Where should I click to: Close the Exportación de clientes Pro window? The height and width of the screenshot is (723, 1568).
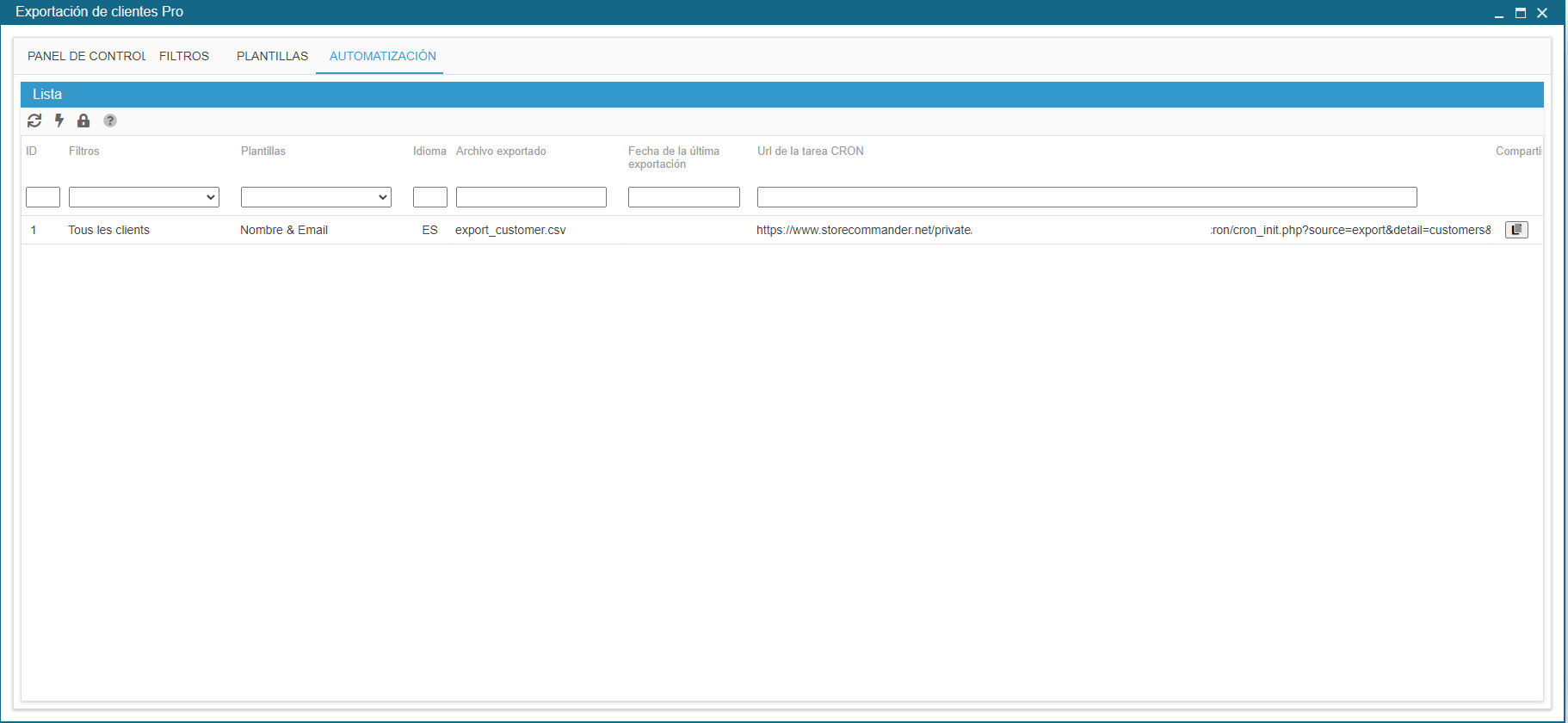coord(1542,13)
